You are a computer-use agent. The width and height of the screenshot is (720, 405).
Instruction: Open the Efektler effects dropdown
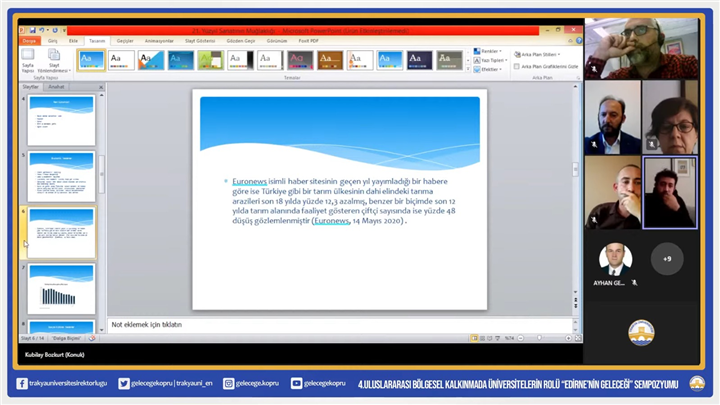point(488,69)
